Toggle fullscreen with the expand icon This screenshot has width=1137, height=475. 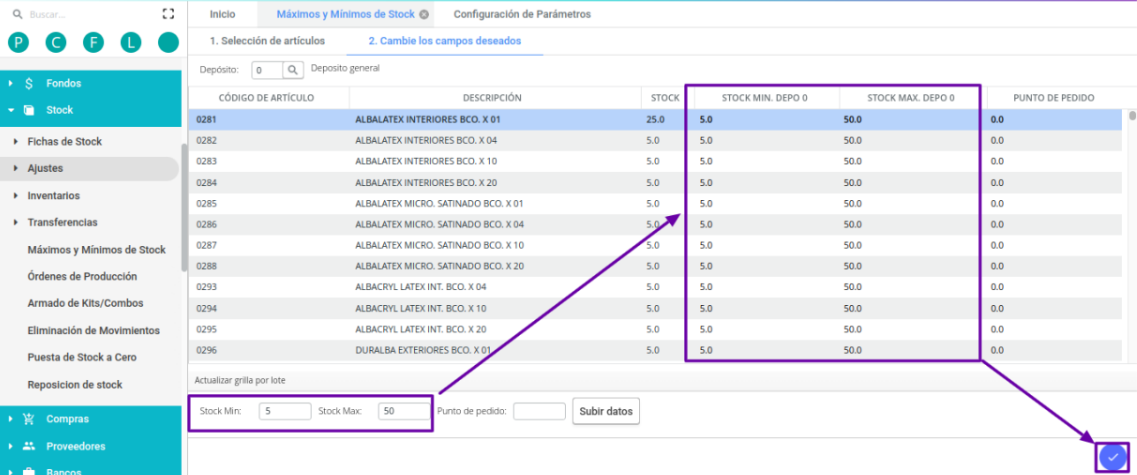(x=168, y=14)
